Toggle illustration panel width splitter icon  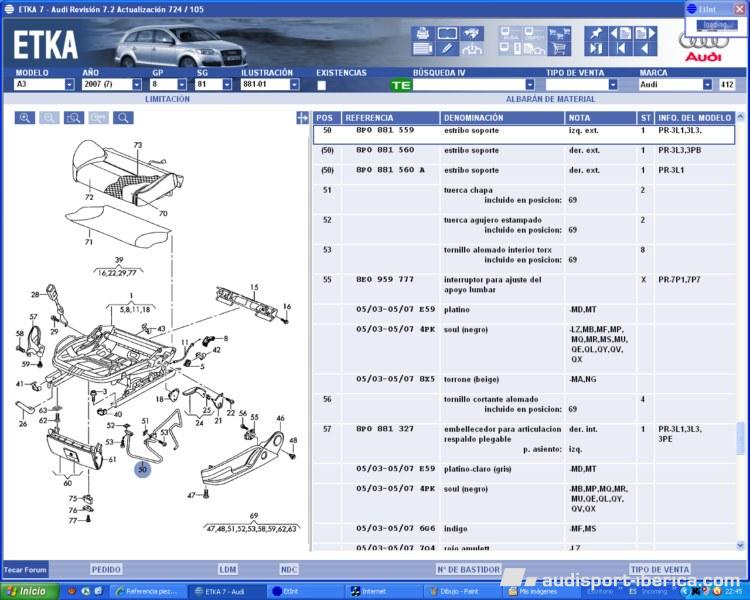click(302, 118)
